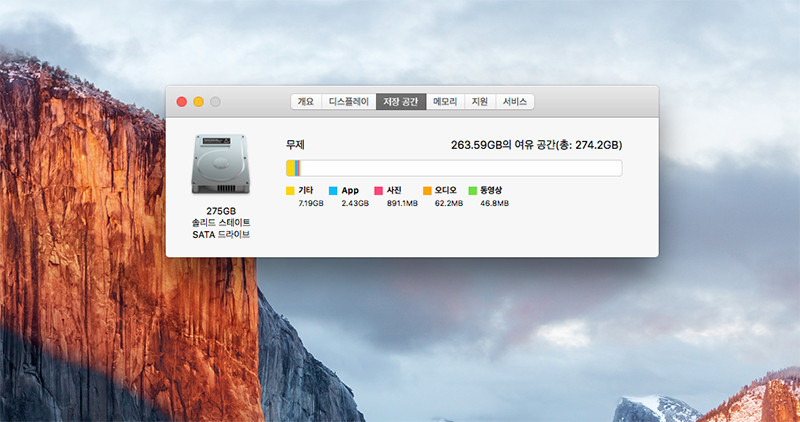Click the 891.1MB value under 사진

pos(402,203)
